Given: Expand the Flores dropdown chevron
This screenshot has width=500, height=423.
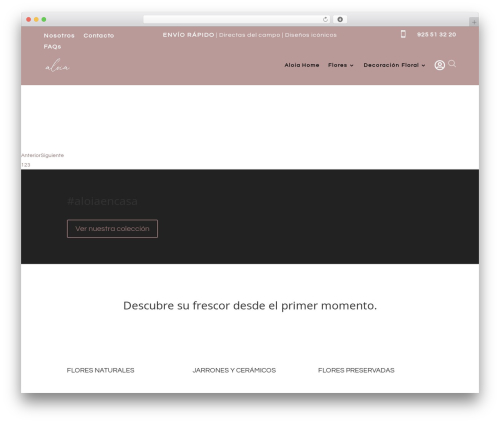Looking at the screenshot, I should click(351, 65).
